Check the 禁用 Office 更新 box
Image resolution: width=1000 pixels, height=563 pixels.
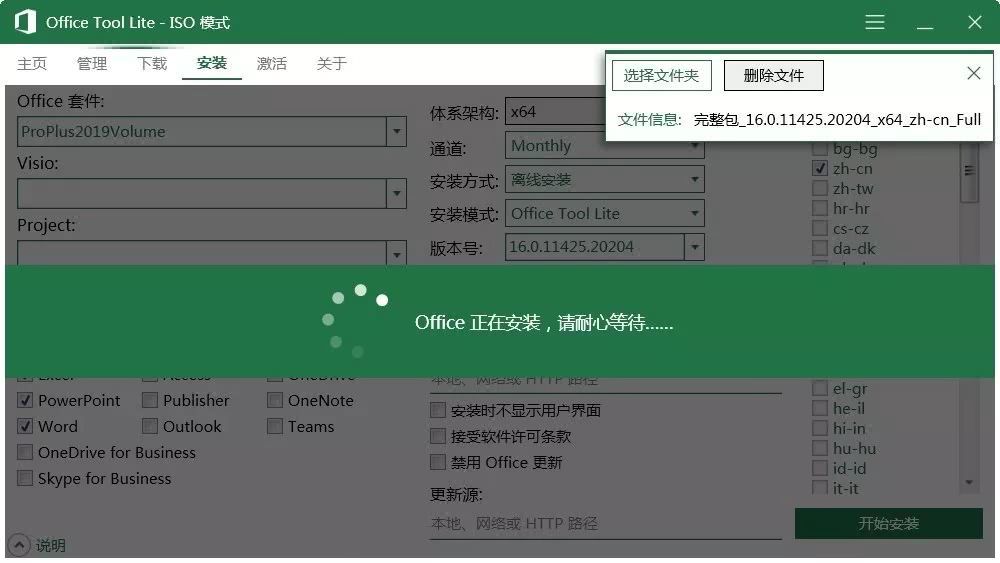[438, 462]
